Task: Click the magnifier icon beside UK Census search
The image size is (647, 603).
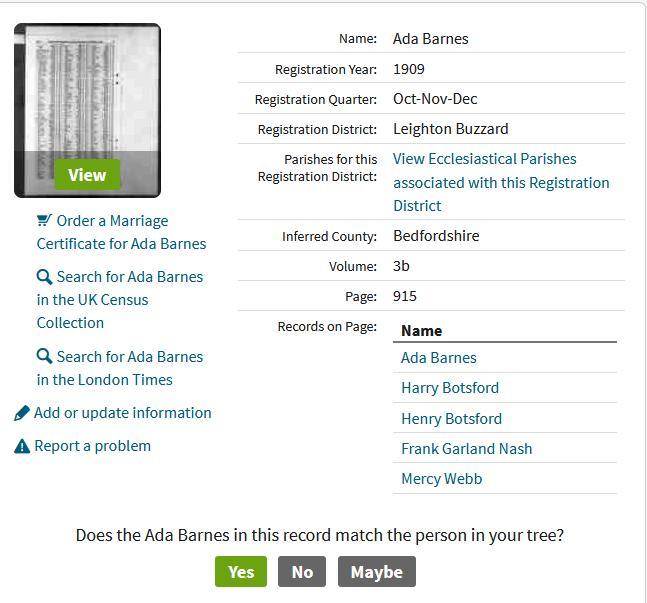Action: [x=44, y=277]
